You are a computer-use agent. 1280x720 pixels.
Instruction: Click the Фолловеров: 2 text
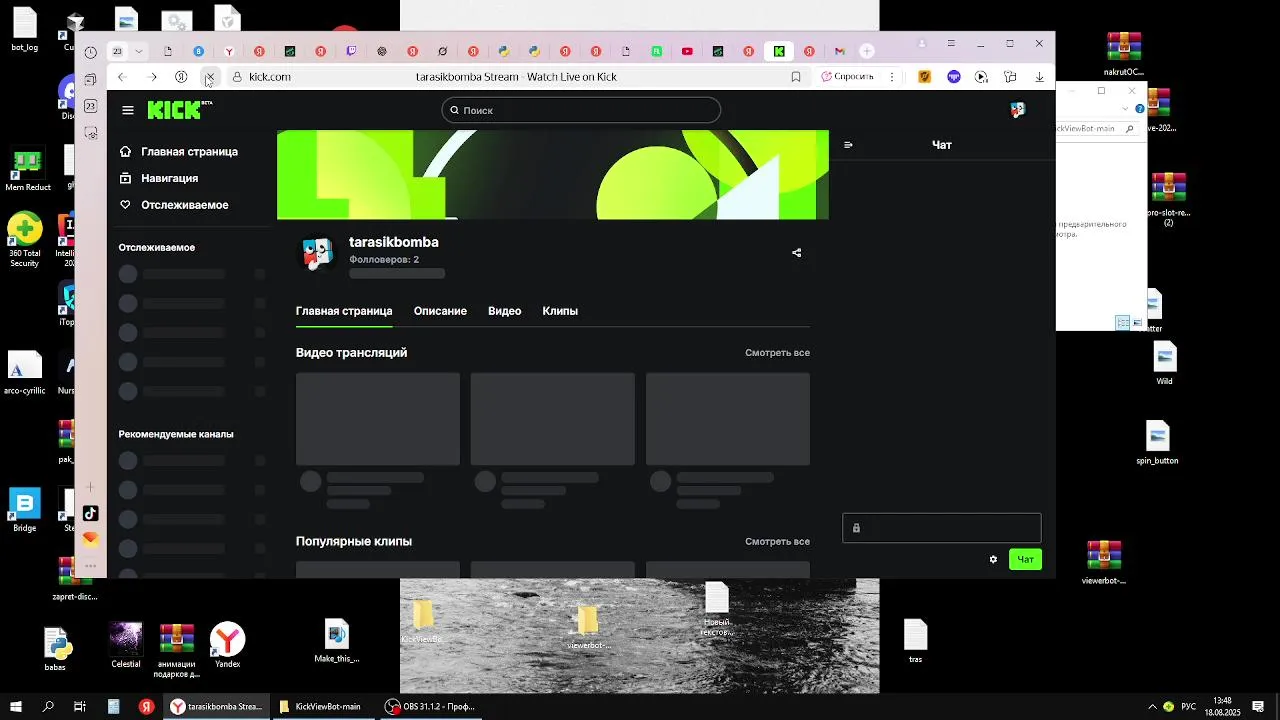click(384, 260)
